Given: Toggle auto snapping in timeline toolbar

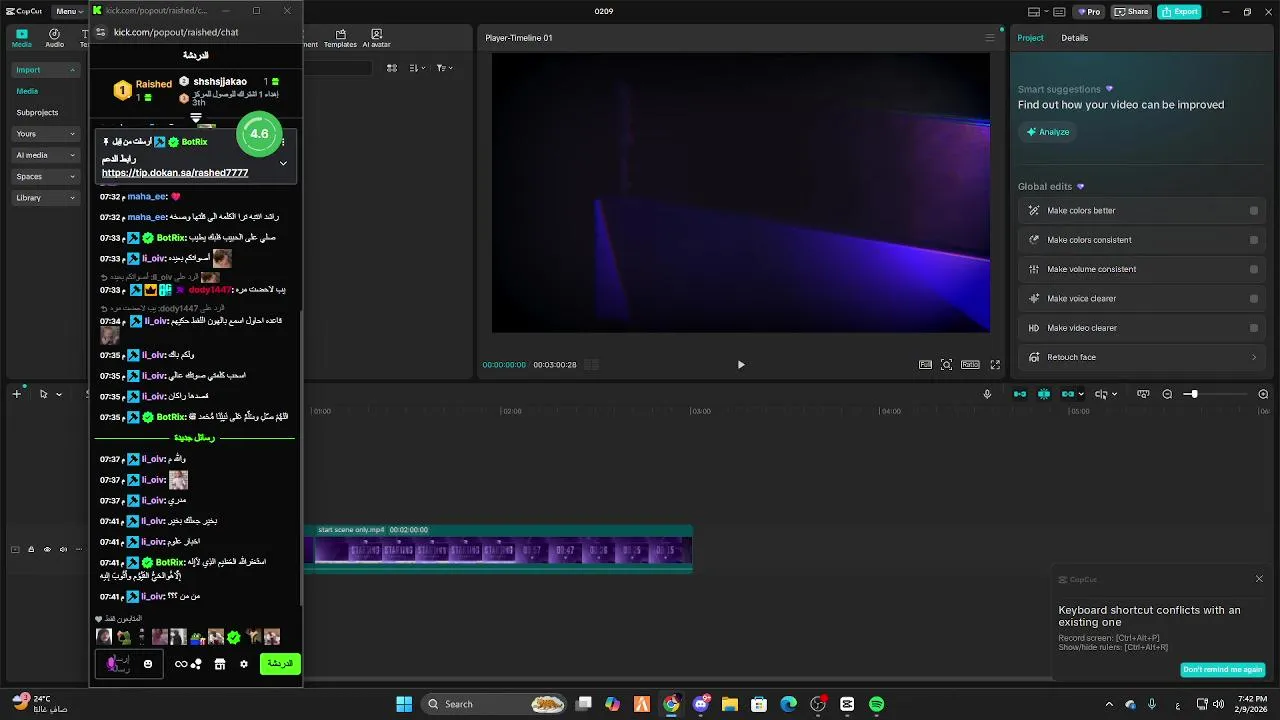Looking at the screenshot, I should tap(1044, 394).
